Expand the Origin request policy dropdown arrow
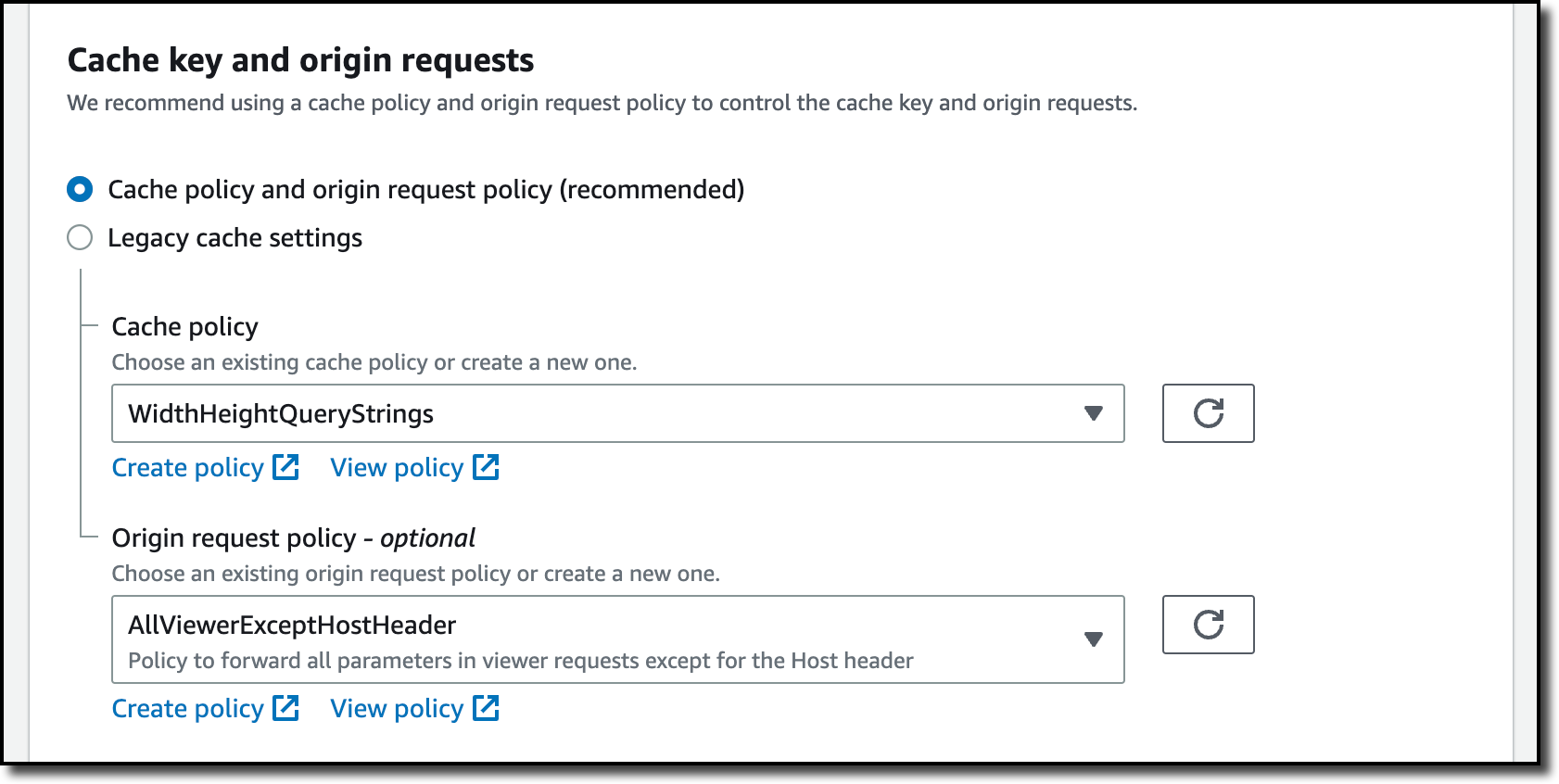The image size is (1559, 784). (x=1094, y=639)
